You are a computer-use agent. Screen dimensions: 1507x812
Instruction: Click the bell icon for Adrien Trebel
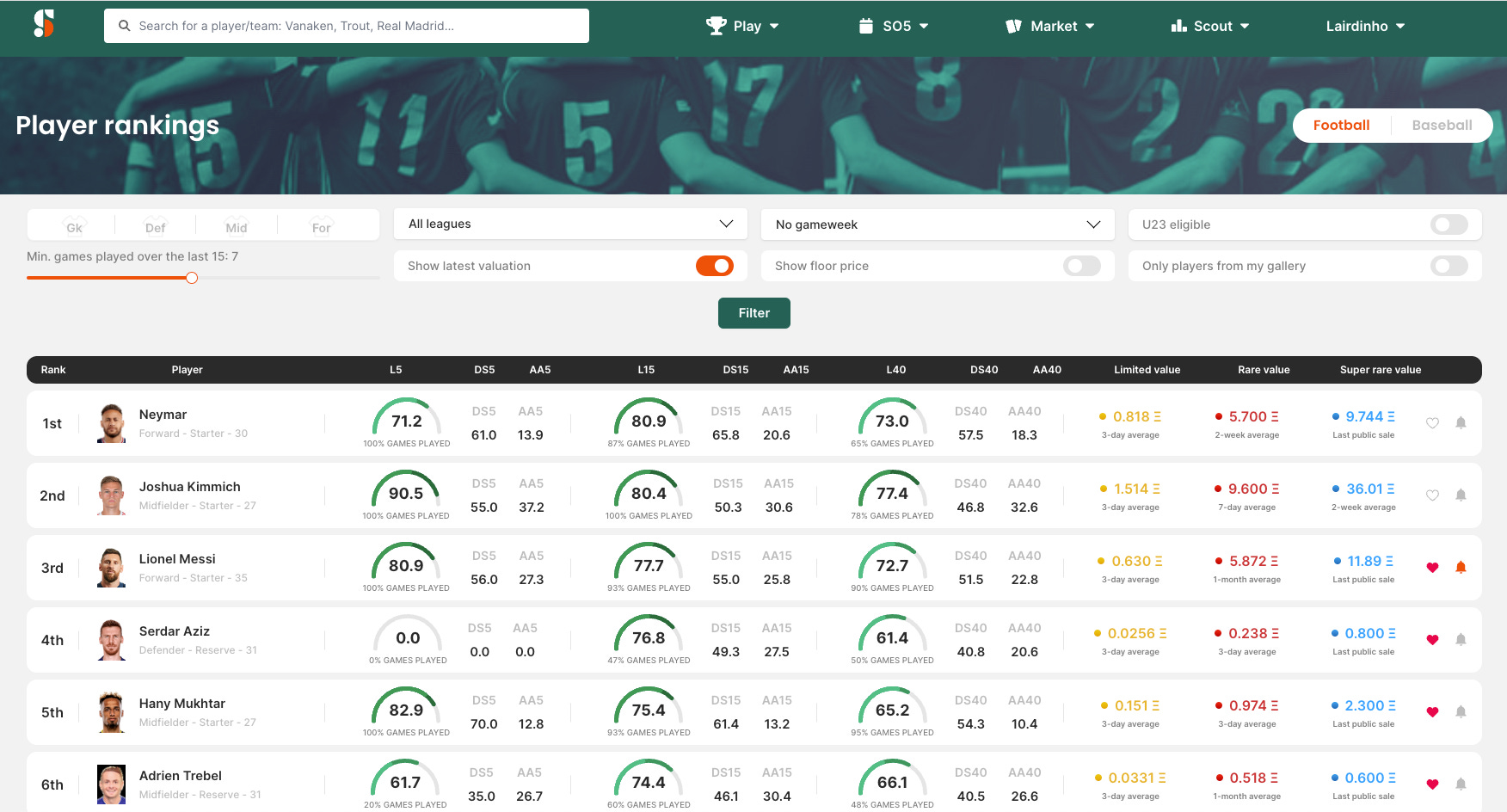tap(1461, 784)
